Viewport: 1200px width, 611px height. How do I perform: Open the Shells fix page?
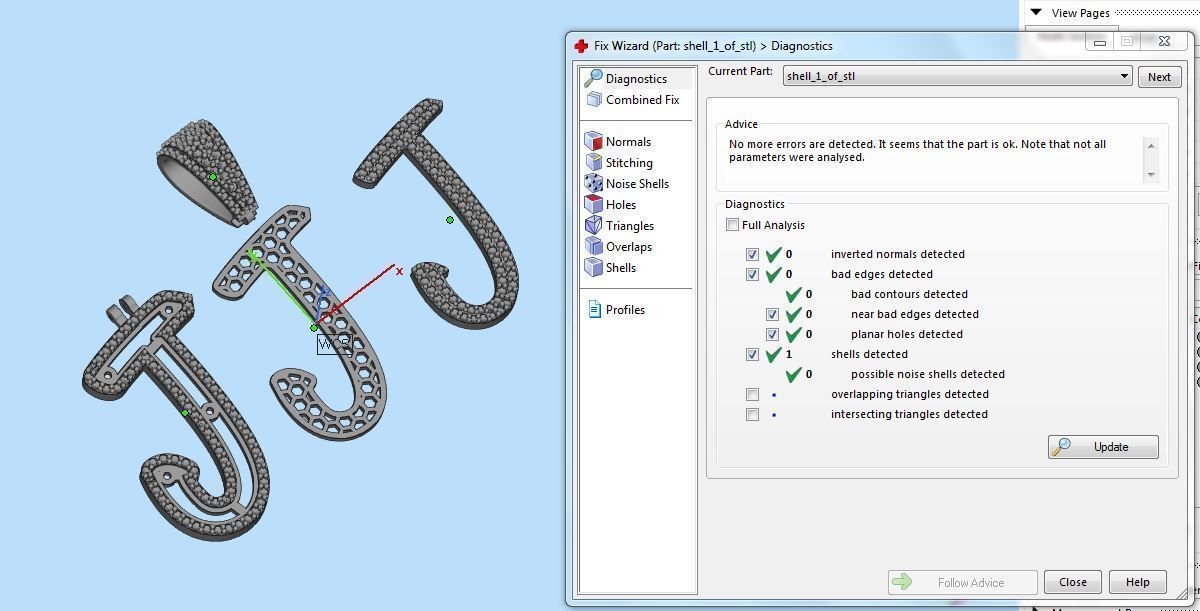[611, 268]
